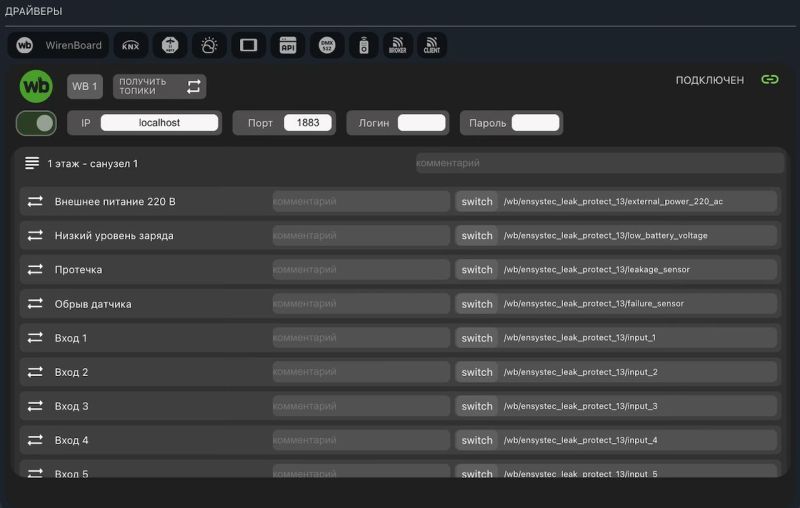The image size is (800, 508).
Task: Open switch type dropdown for input_3
Action: point(477,406)
